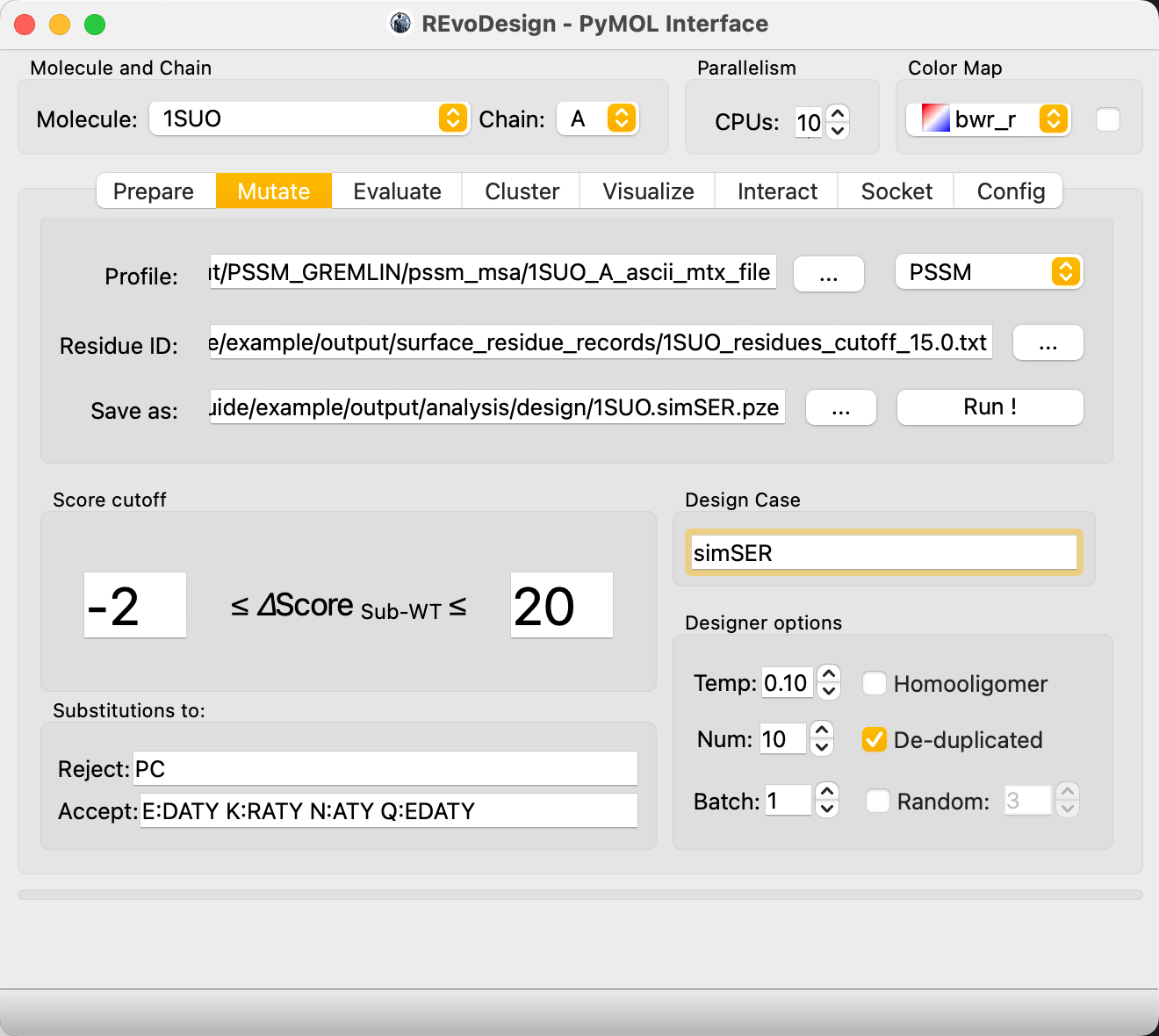1159x1036 pixels.
Task: Select the Mutate tab
Action: coord(274,191)
